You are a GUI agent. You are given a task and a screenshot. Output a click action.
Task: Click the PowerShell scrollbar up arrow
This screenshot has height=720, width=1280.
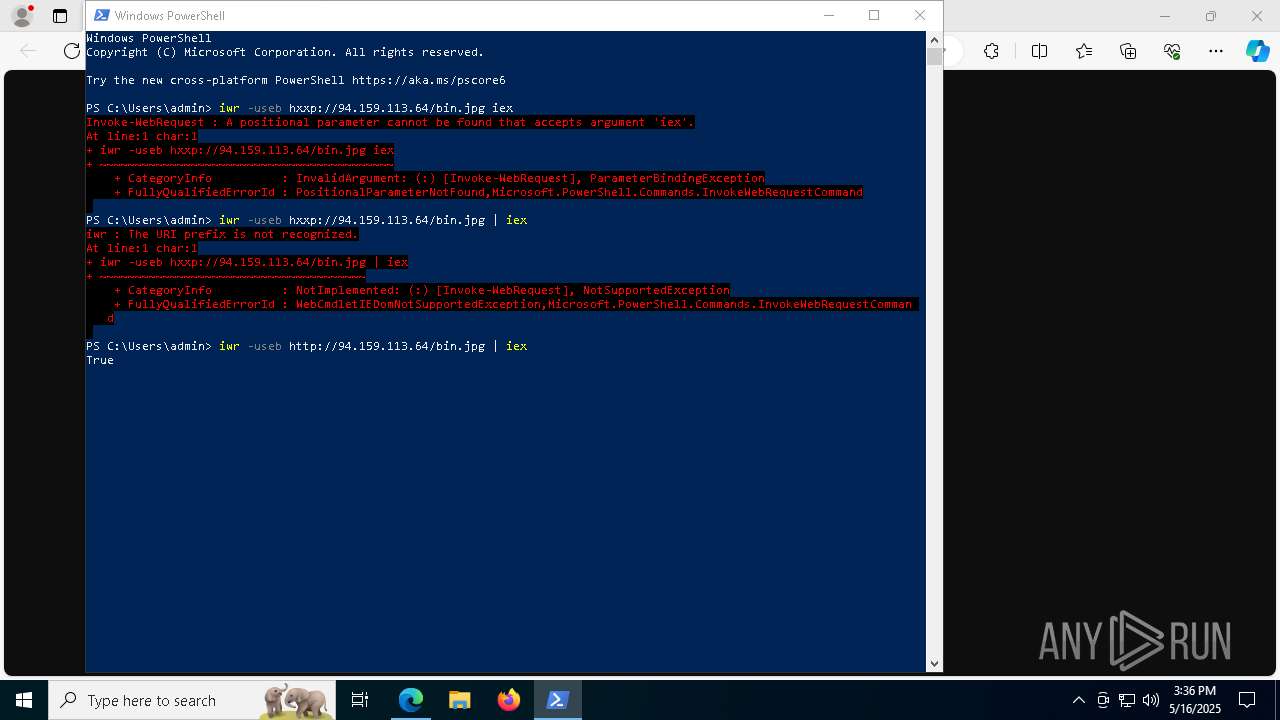click(x=934, y=40)
